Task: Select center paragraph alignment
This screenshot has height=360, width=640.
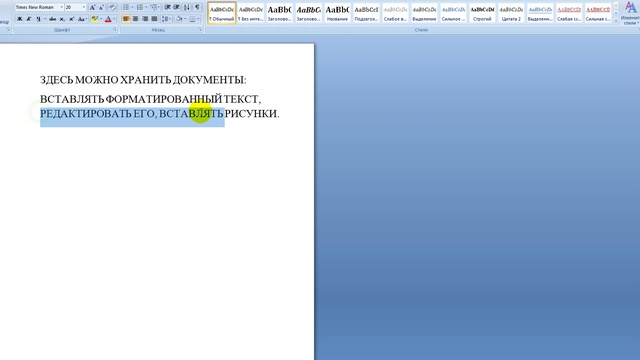Action: 136,19
